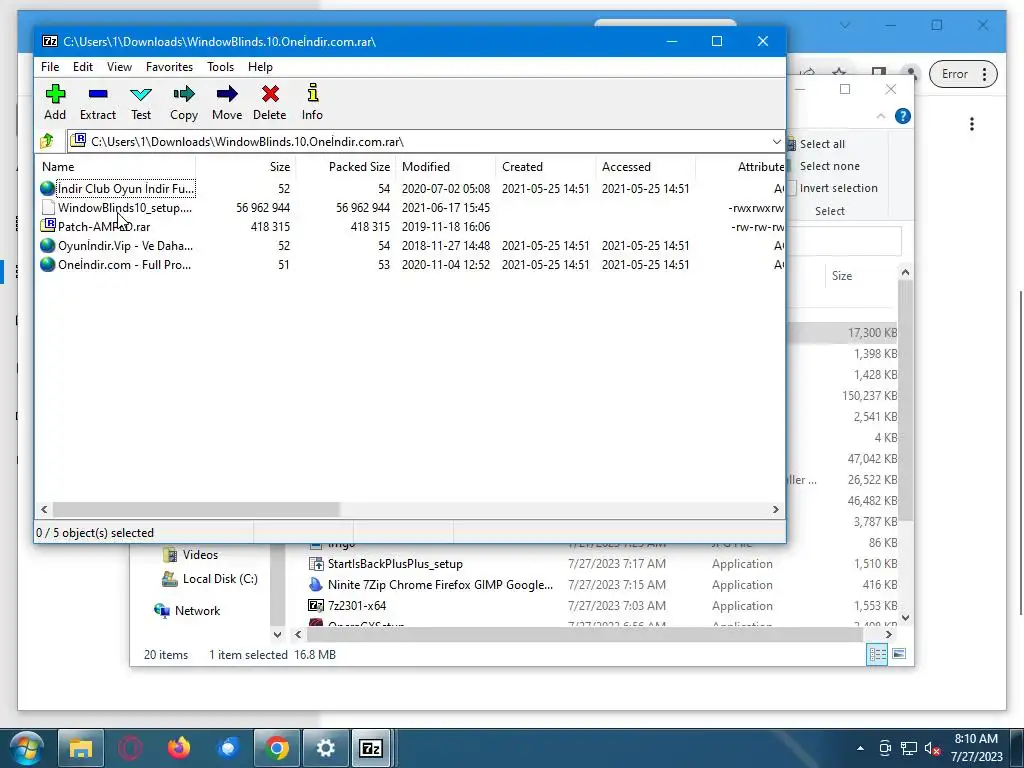Open the Help menu in 7-Zip
Image resolution: width=1024 pixels, height=768 pixels.
[260, 67]
